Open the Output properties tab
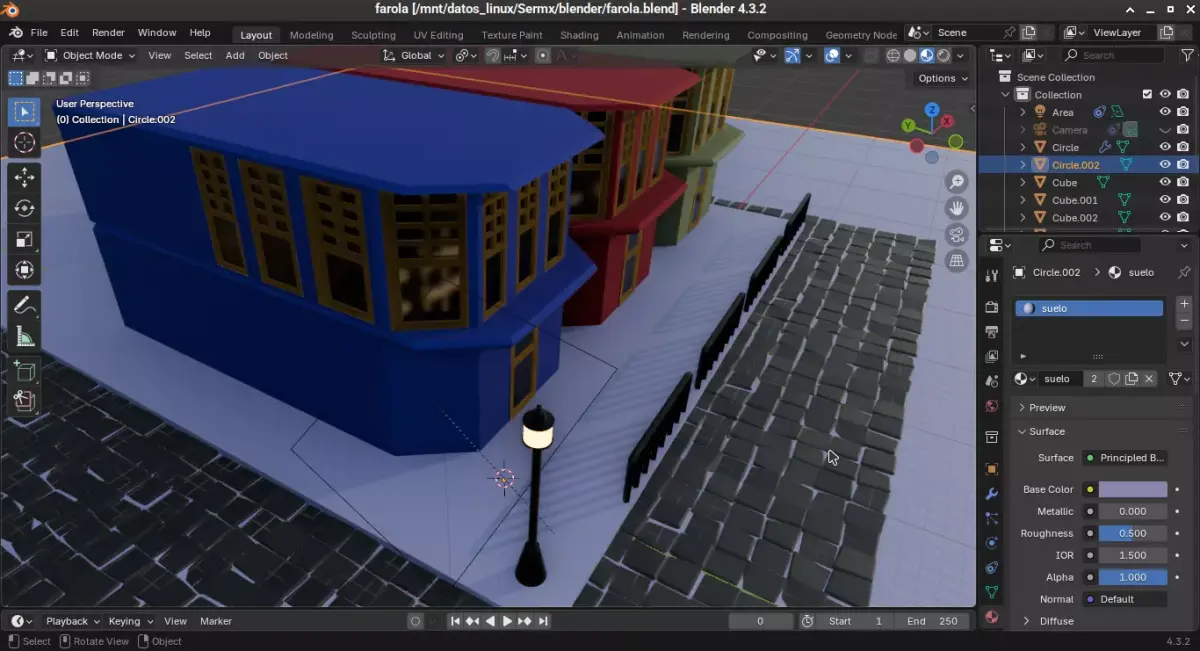 [992, 331]
